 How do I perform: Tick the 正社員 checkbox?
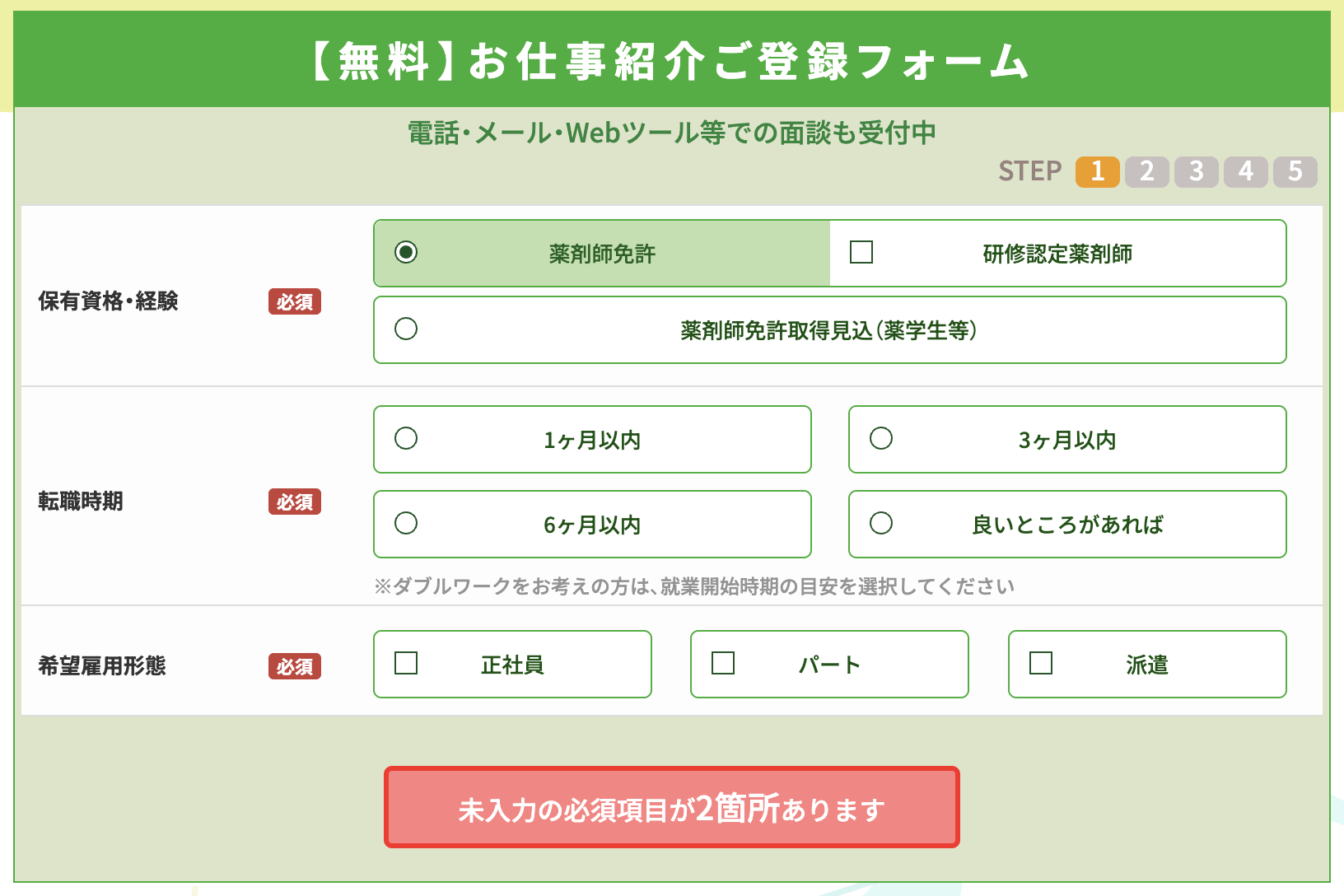406,663
